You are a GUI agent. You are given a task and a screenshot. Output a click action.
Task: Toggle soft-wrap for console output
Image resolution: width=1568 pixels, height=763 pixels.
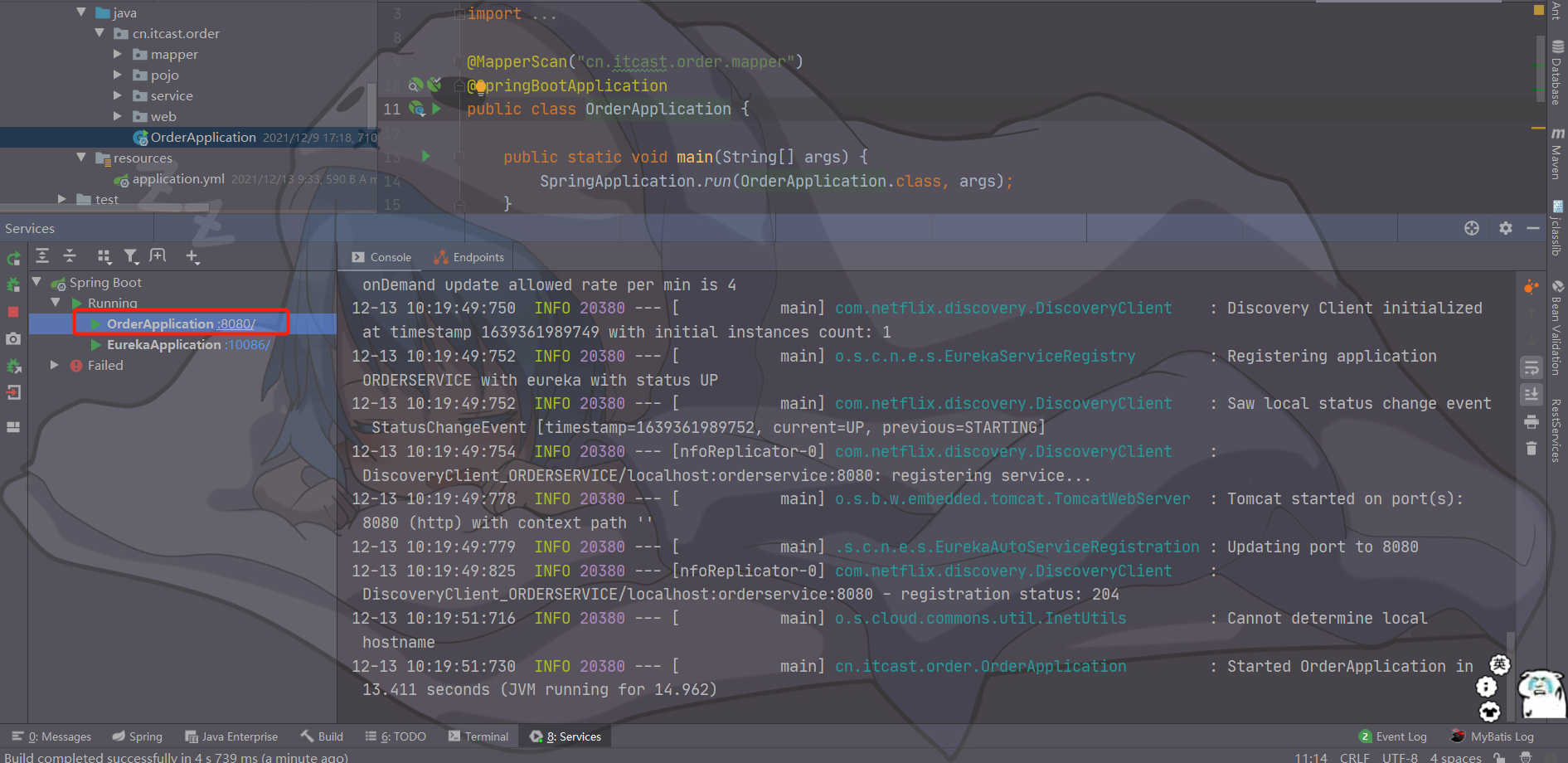point(1532,367)
